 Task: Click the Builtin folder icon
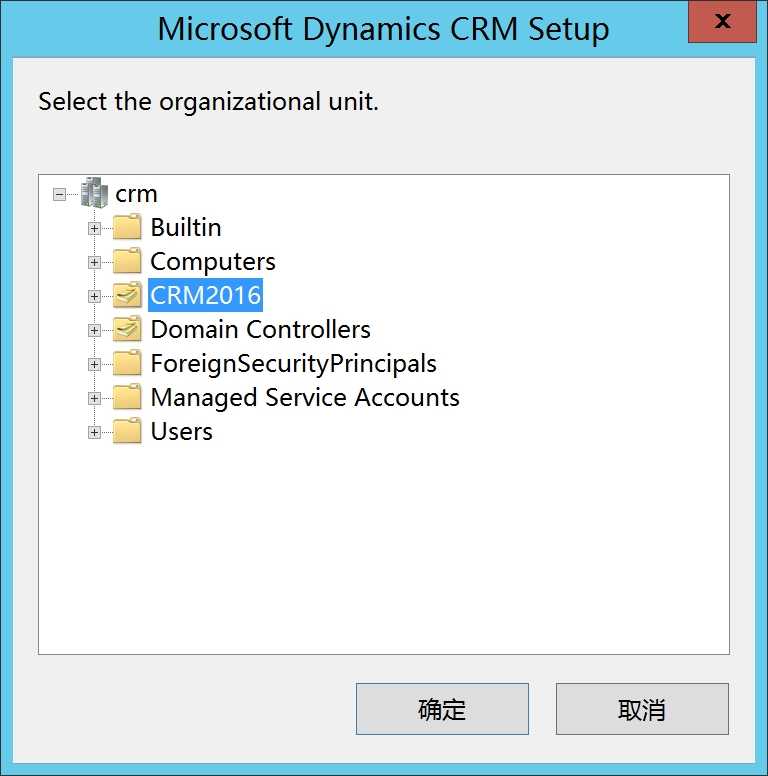[127, 227]
